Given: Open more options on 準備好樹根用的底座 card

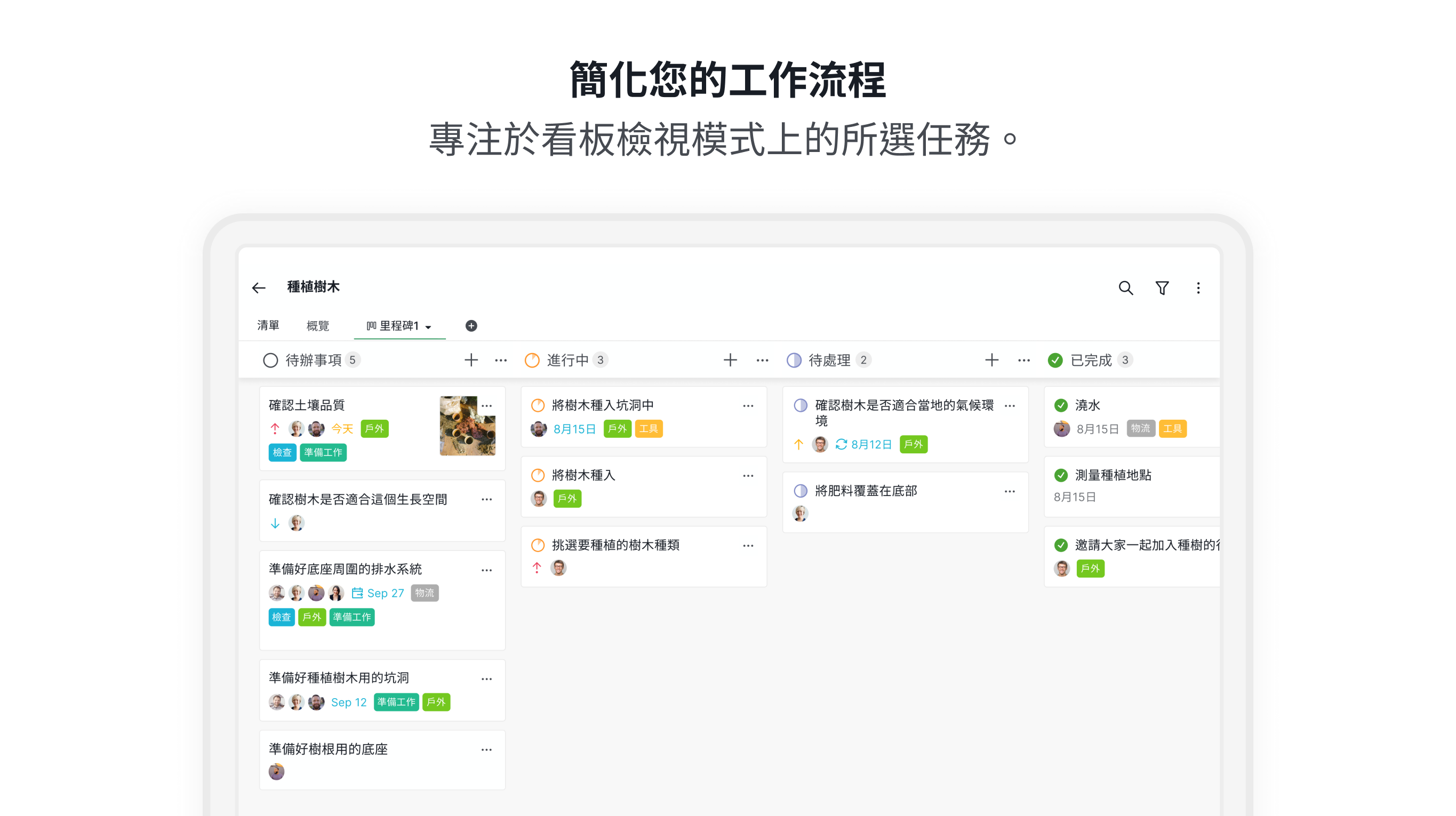Looking at the screenshot, I should [486, 750].
